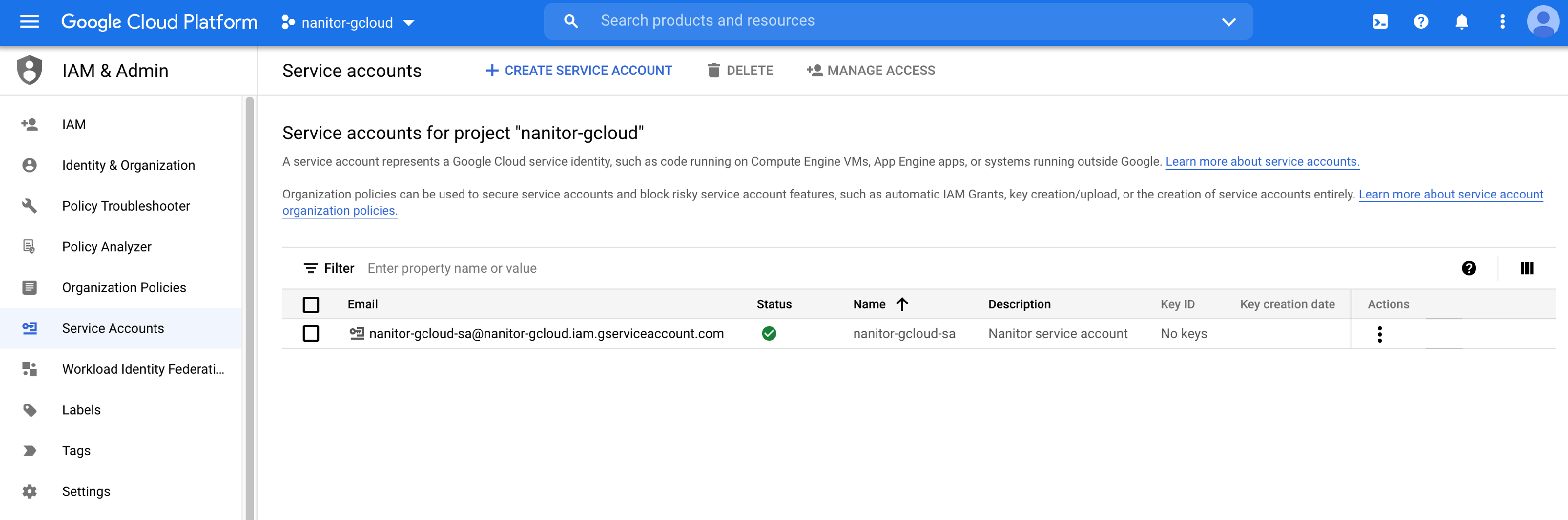The image size is (1568, 520).
Task: Open the notifications bell
Action: click(1461, 22)
